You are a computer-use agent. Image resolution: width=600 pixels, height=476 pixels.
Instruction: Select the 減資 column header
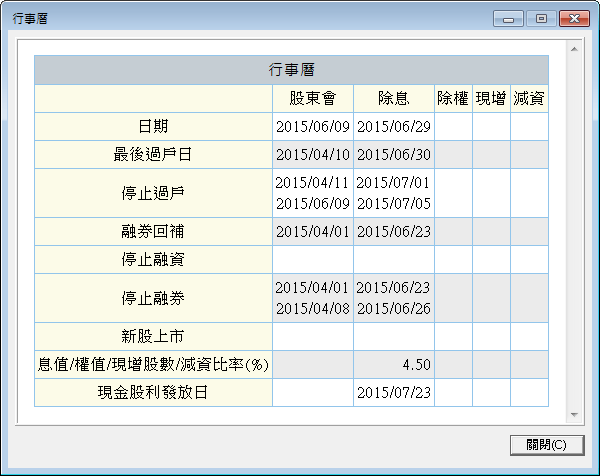tap(529, 99)
